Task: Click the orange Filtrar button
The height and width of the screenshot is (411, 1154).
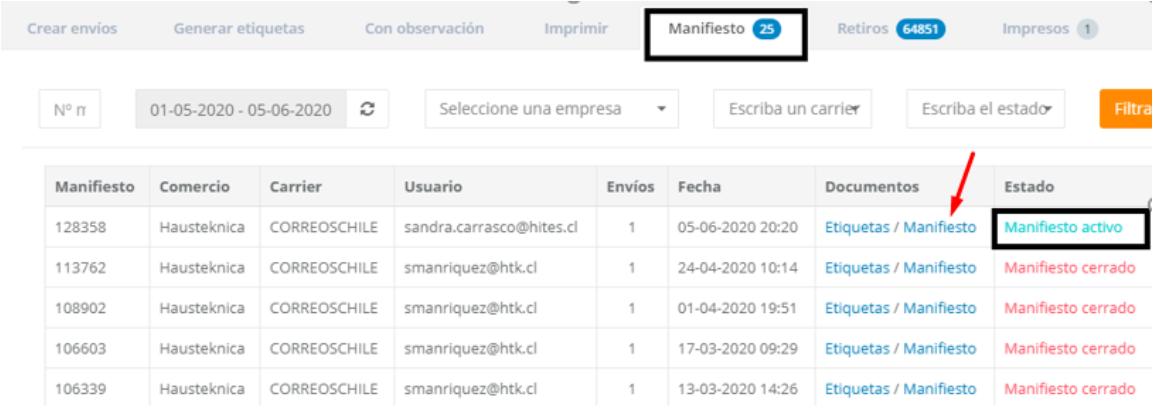Action: (x=1127, y=109)
